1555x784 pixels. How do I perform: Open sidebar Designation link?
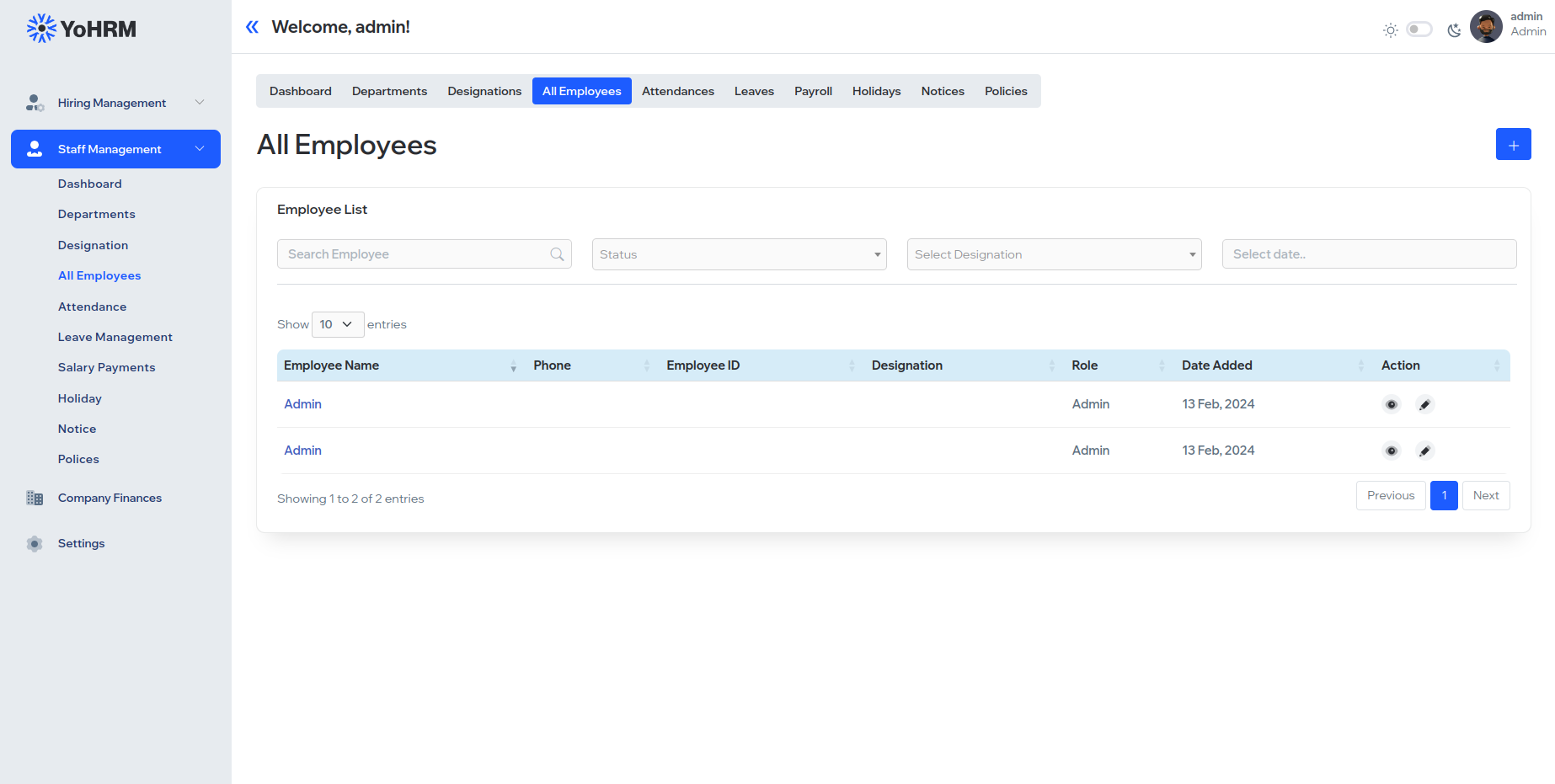tap(94, 245)
